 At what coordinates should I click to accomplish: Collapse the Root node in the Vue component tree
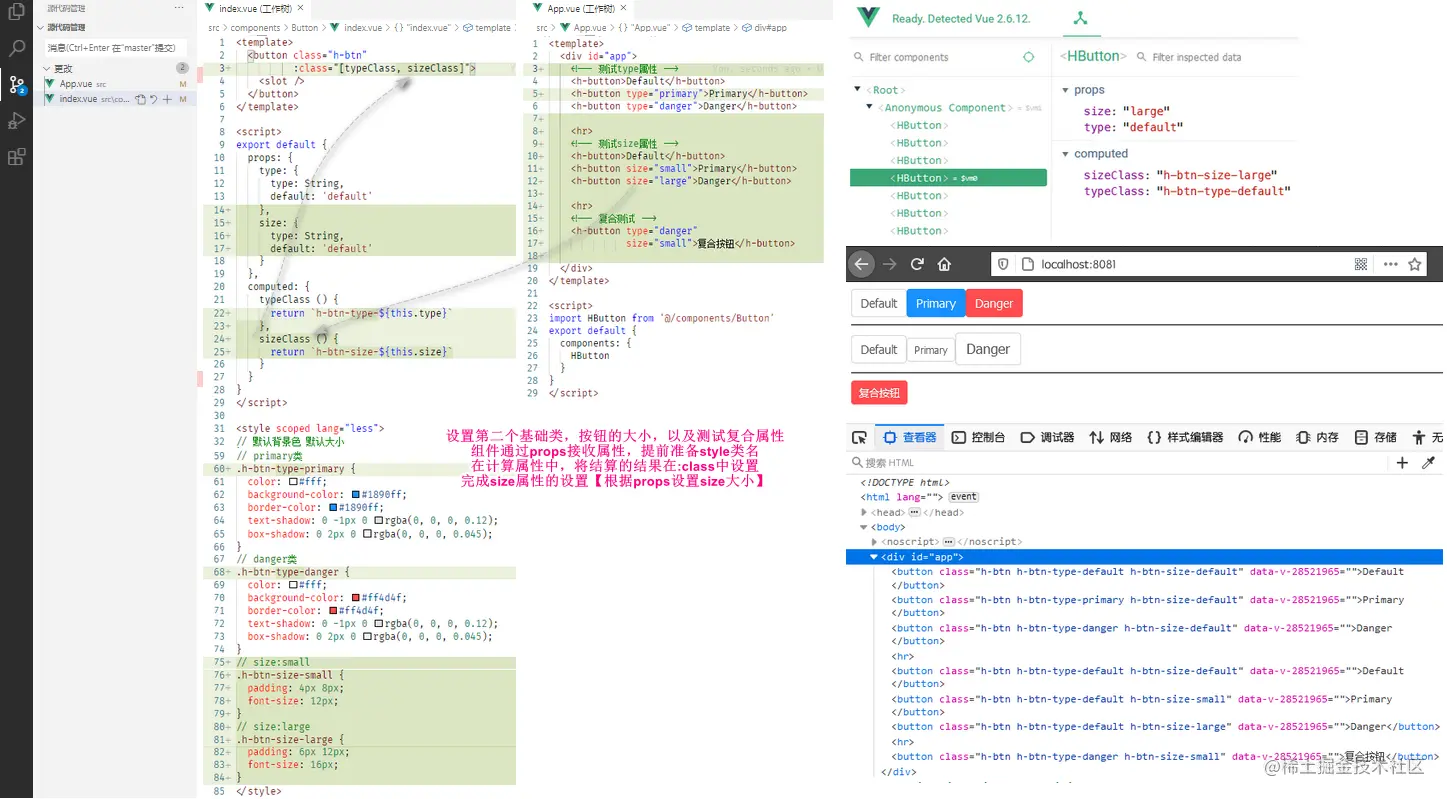857,90
